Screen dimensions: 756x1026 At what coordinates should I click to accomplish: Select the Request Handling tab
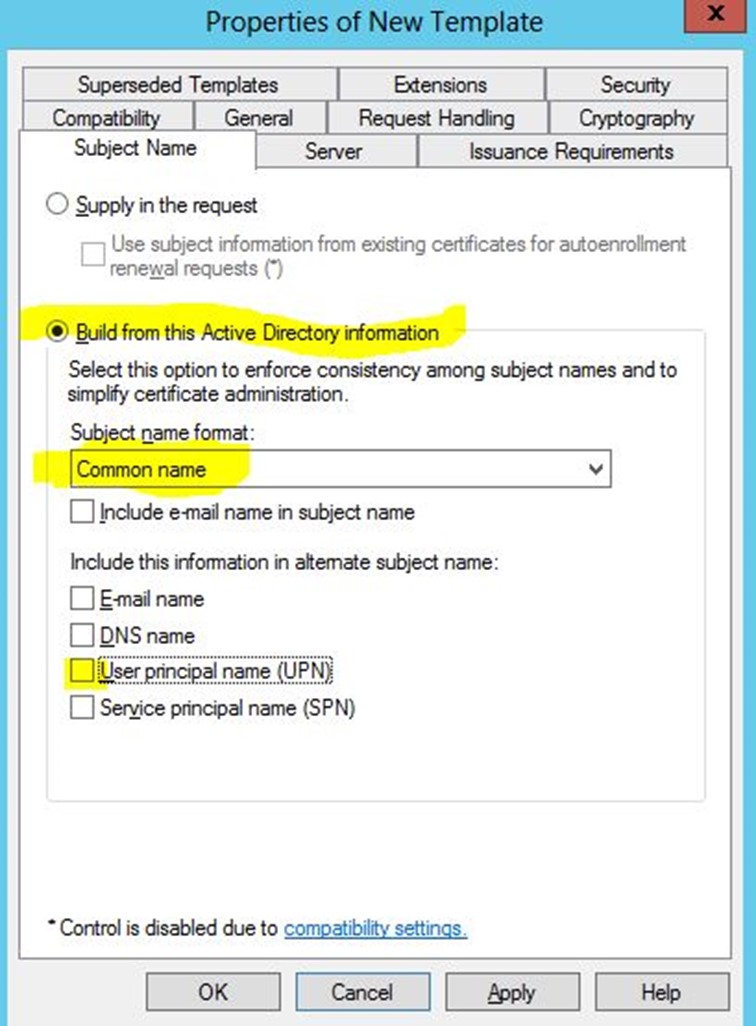pyautogui.click(x=437, y=118)
